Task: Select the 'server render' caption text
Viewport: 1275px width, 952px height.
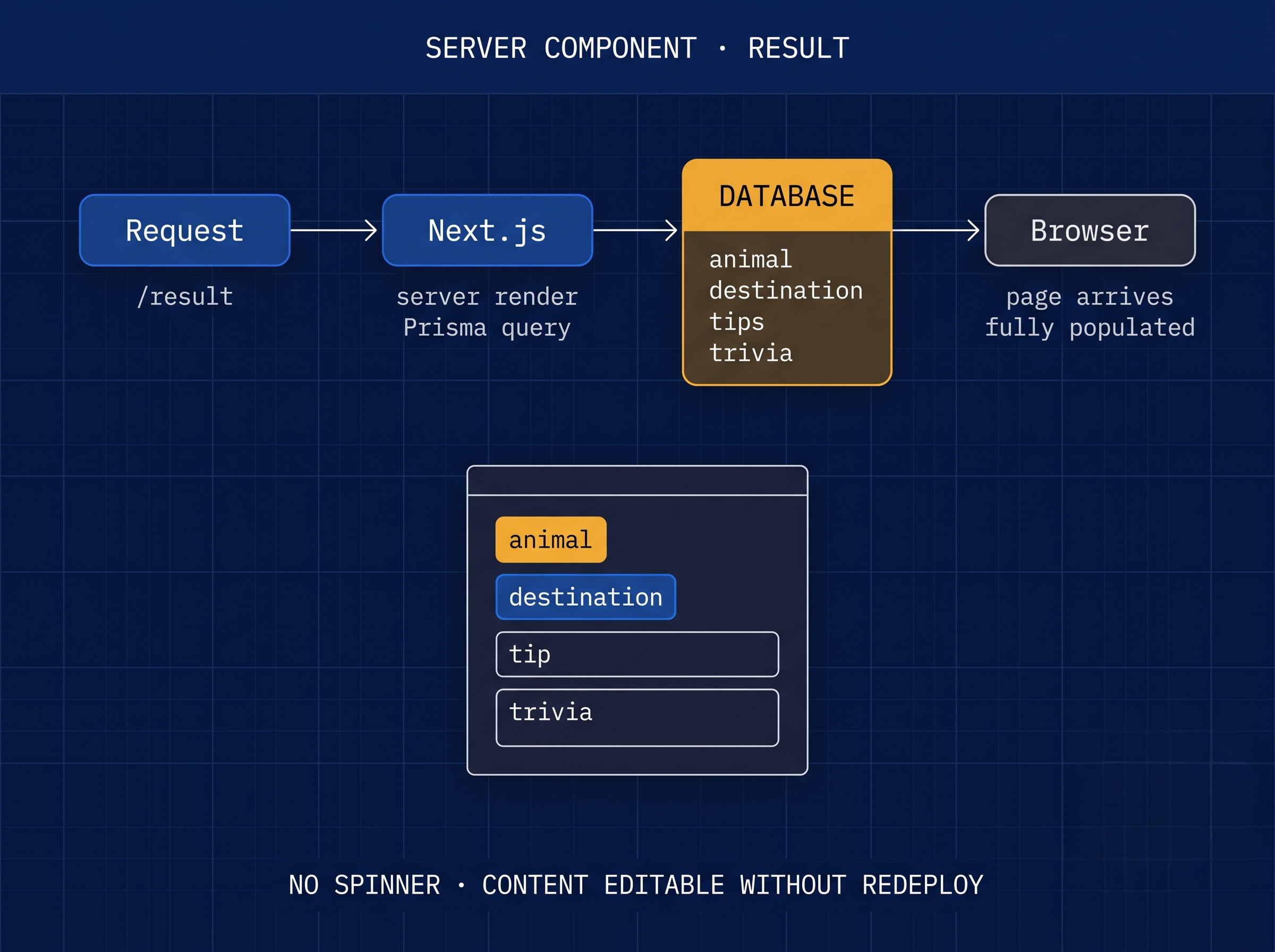Action: [x=487, y=297]
